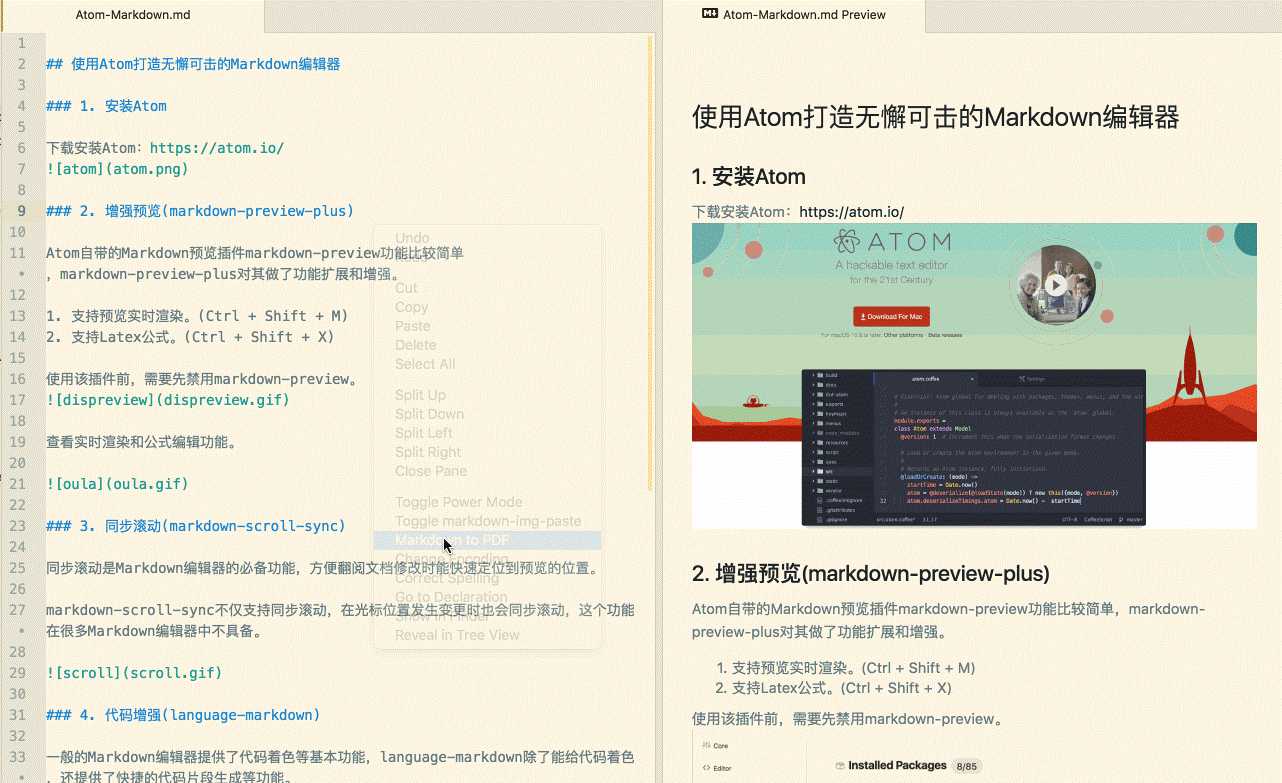This screenshot has height=783, width=1282.
Task: Select Split Down from the context menu
Action: (429, 414)
